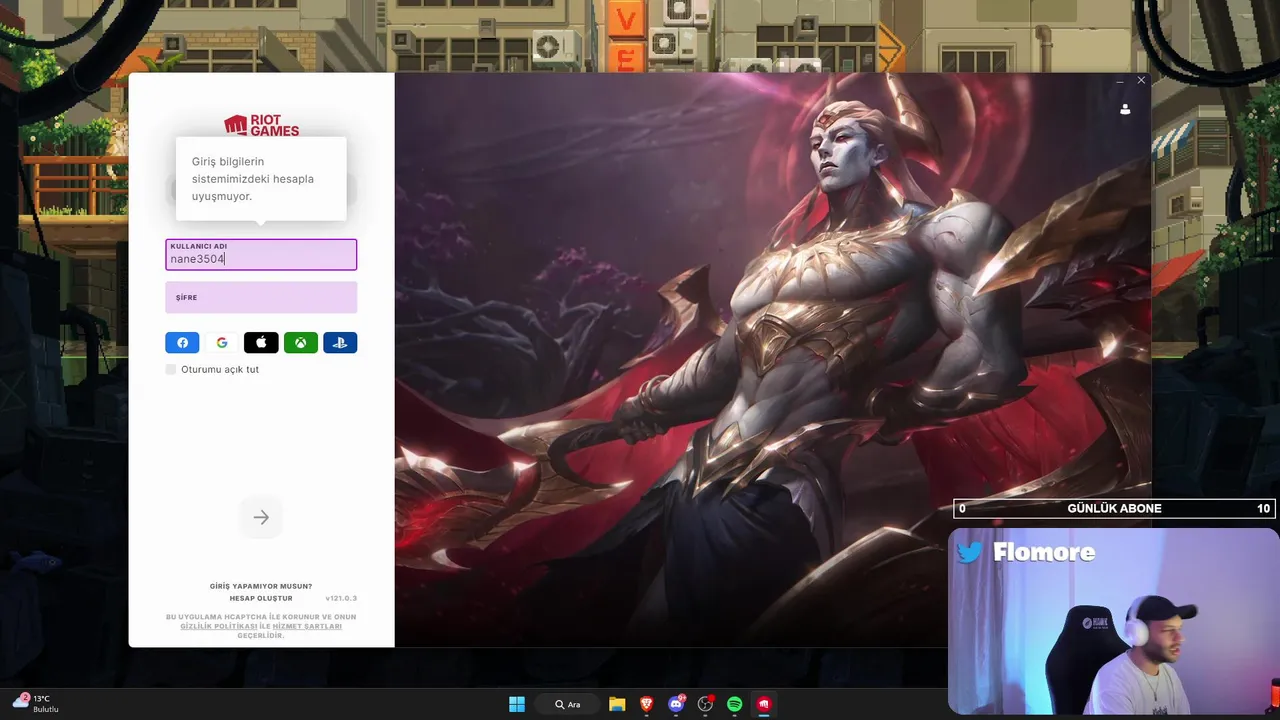This screenshot has height=720, width=1280.
Task: Click the Twitter bird icon overlay
Action: pos(970,552)
